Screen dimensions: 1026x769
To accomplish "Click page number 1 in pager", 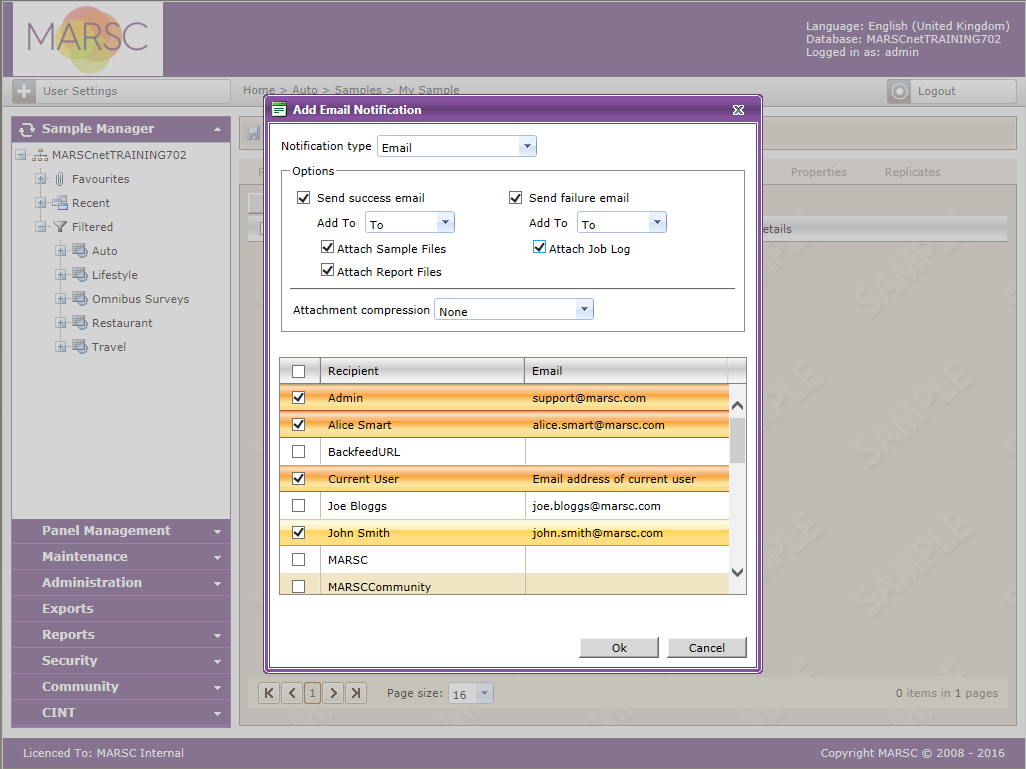I will [313, 693].
